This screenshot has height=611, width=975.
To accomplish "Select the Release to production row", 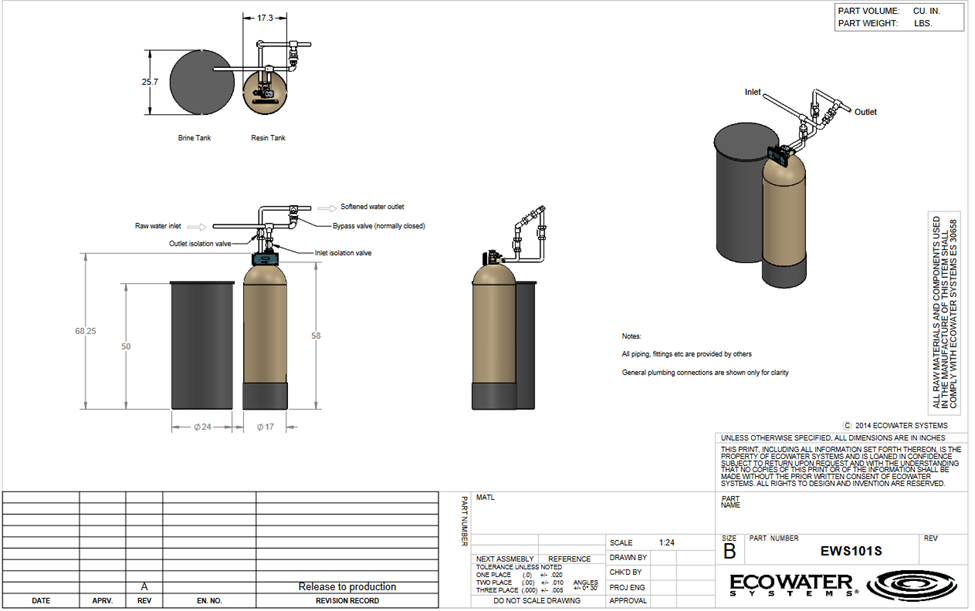I will [x=347, y=587].
